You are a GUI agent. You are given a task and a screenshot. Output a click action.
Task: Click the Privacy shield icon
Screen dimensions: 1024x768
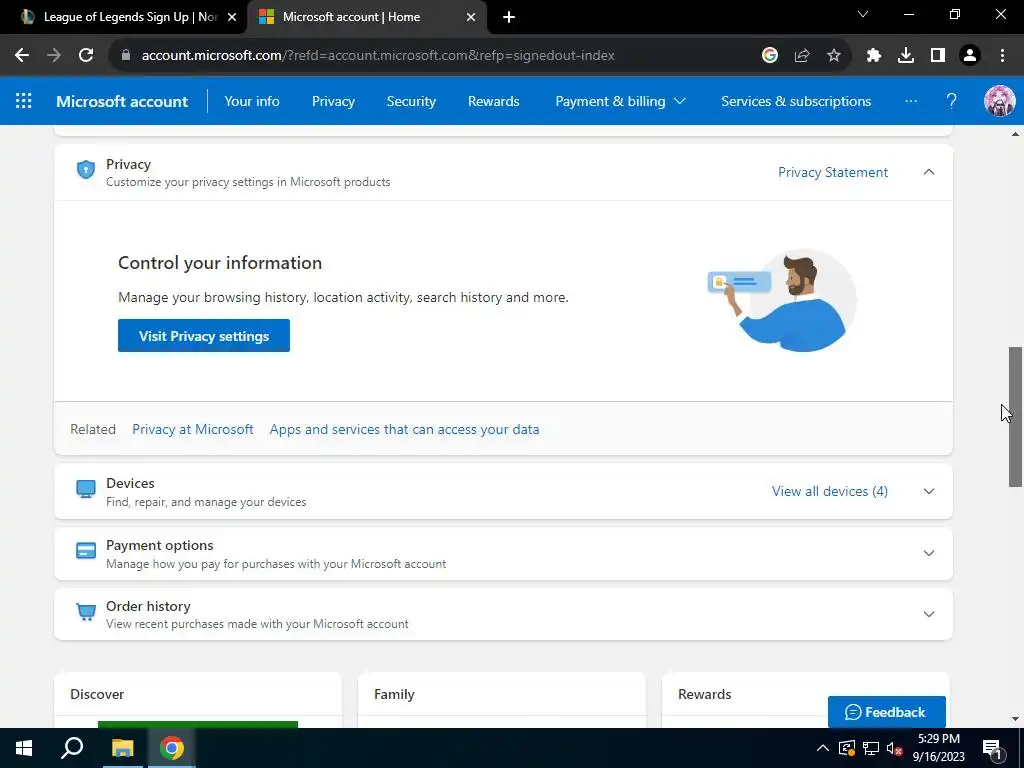[x=86, y=170]
